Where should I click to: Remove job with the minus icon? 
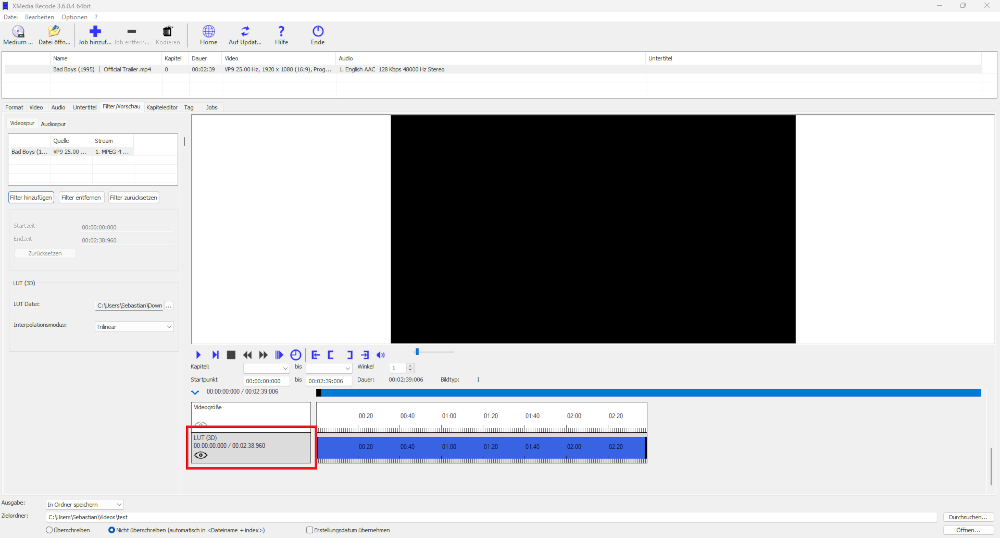pyautogui.click(x=131, y=31)
